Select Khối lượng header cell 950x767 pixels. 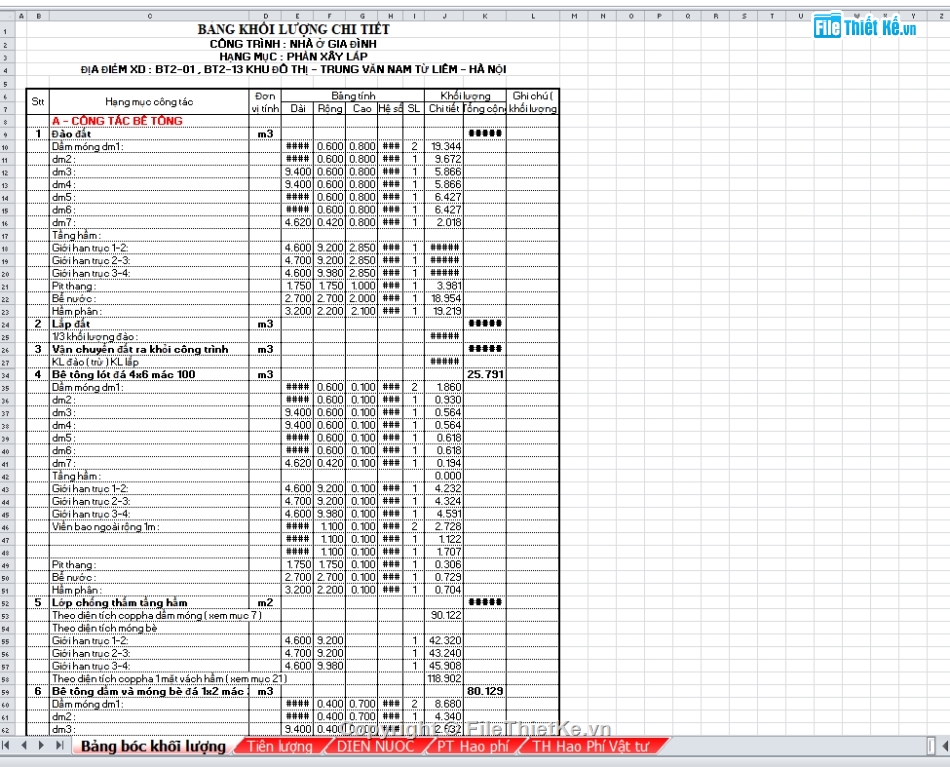pyautogui.click(x=465, y=96)
